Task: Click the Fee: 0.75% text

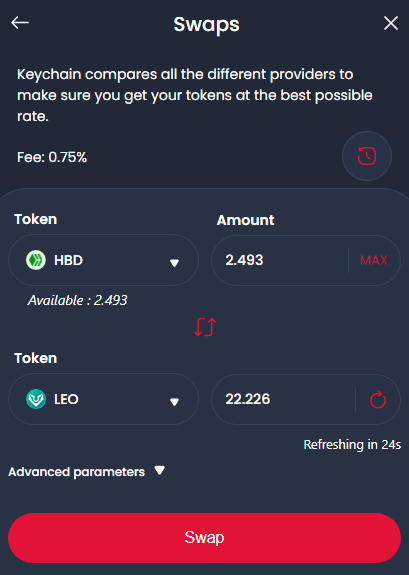Action: (x=52, y=157)
